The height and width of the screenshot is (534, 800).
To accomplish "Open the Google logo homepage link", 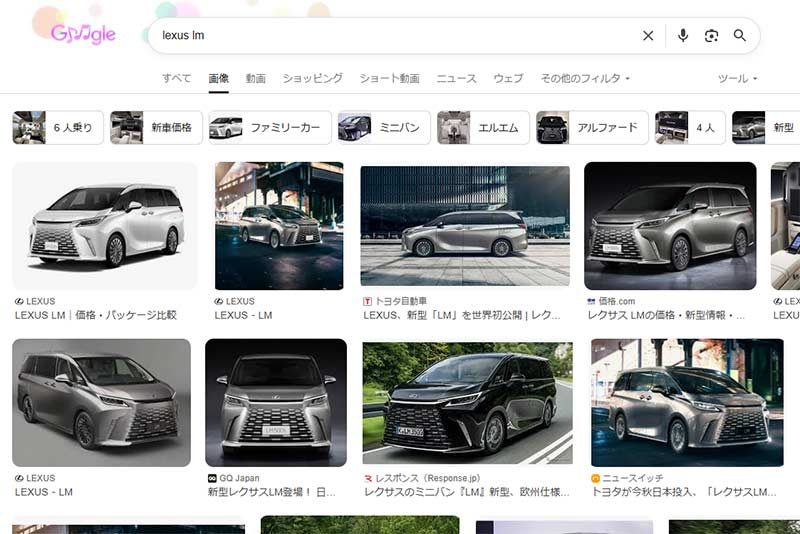I will [83, 34].
